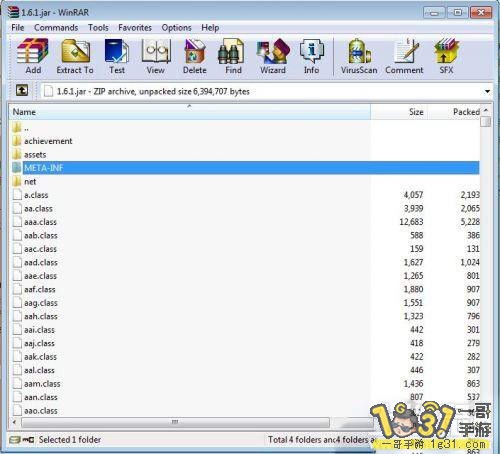Open the Favorites menu
This screenshot has height=454, width=500.
[135, 28]
